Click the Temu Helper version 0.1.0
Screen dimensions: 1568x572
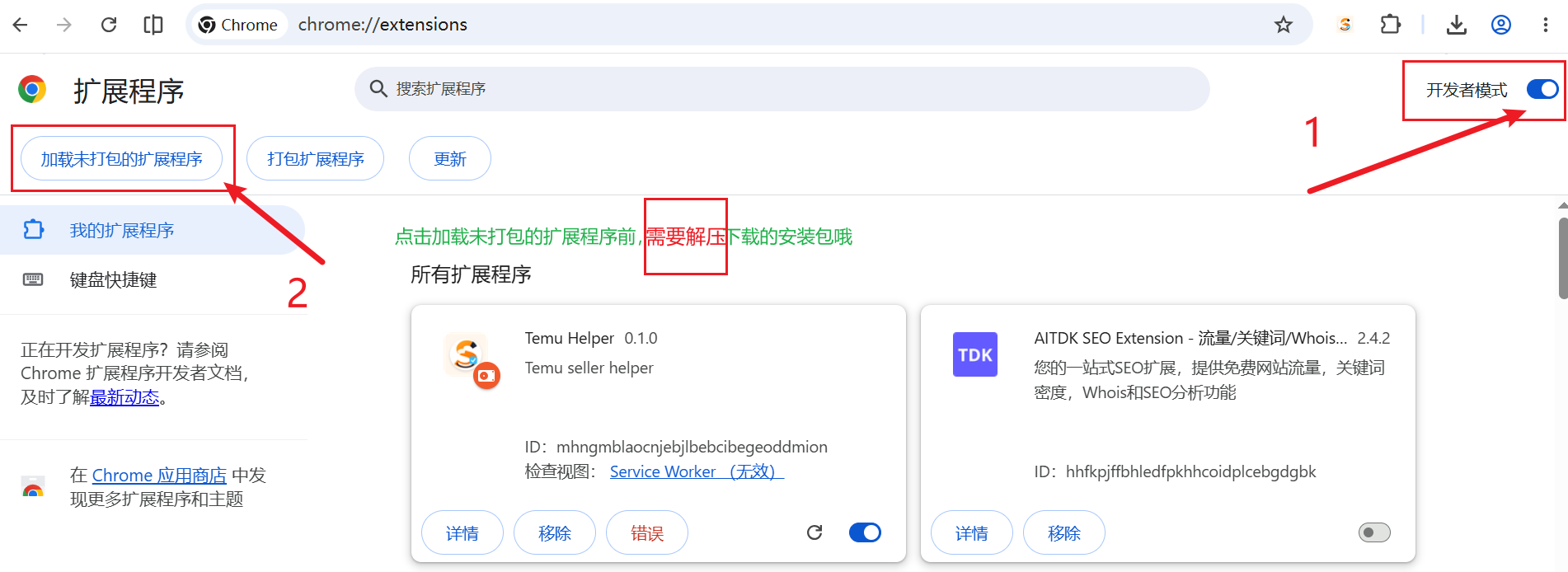[641, 338]
